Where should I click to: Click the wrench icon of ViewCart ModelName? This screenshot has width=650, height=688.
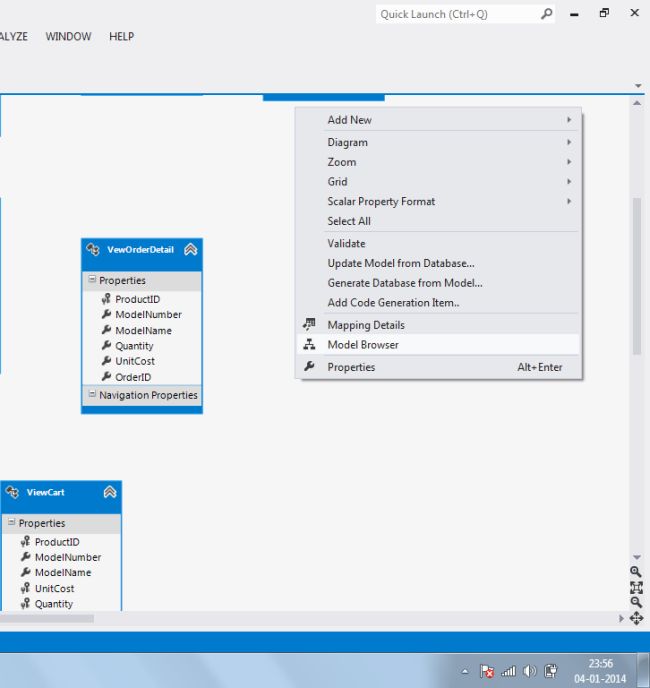(x=26, y=572)
